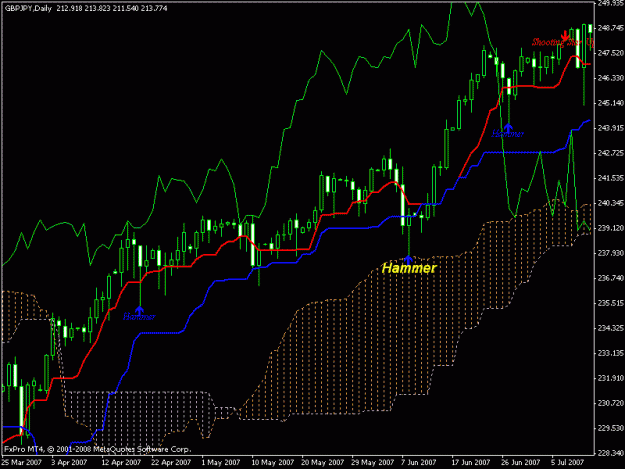This screenshot has width=625, height=469.
Task: Click the 229.530 price level
Action: [610, 428]
